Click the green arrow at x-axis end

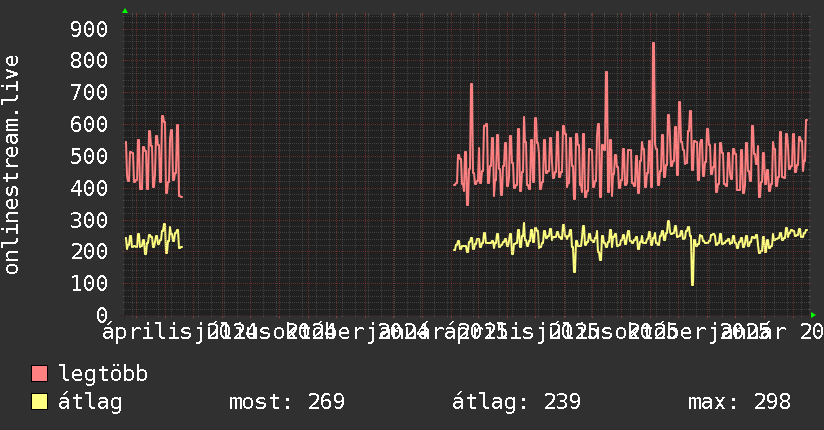813,315
